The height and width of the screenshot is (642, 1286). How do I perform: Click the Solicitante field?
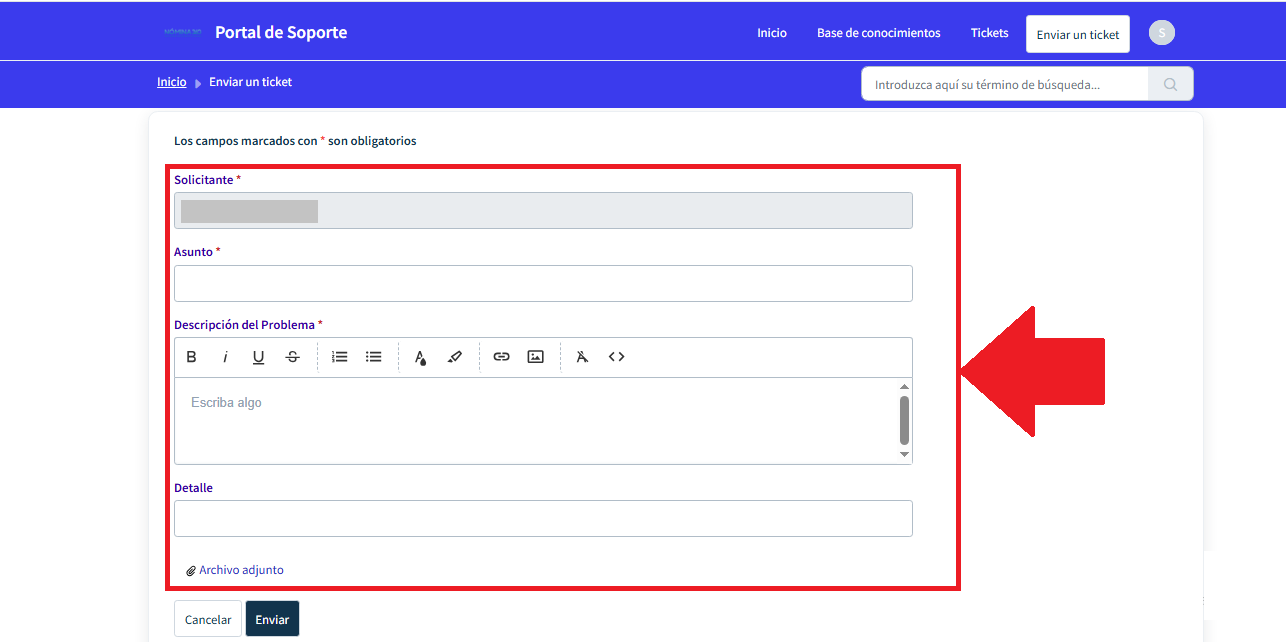(x=543, y=211)
